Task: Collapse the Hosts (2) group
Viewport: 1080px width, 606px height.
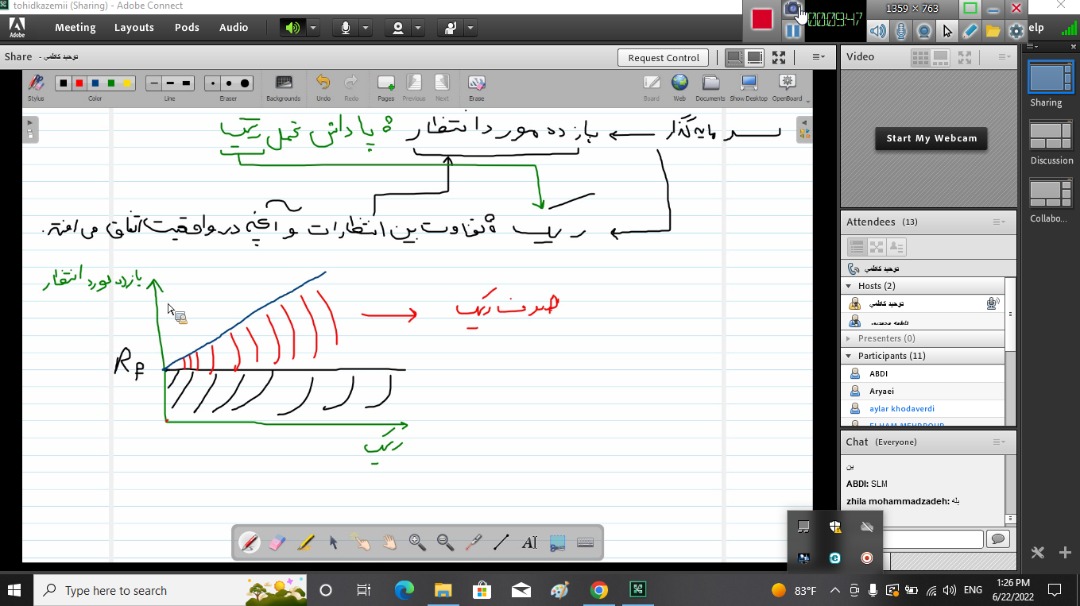Action: 849,286
